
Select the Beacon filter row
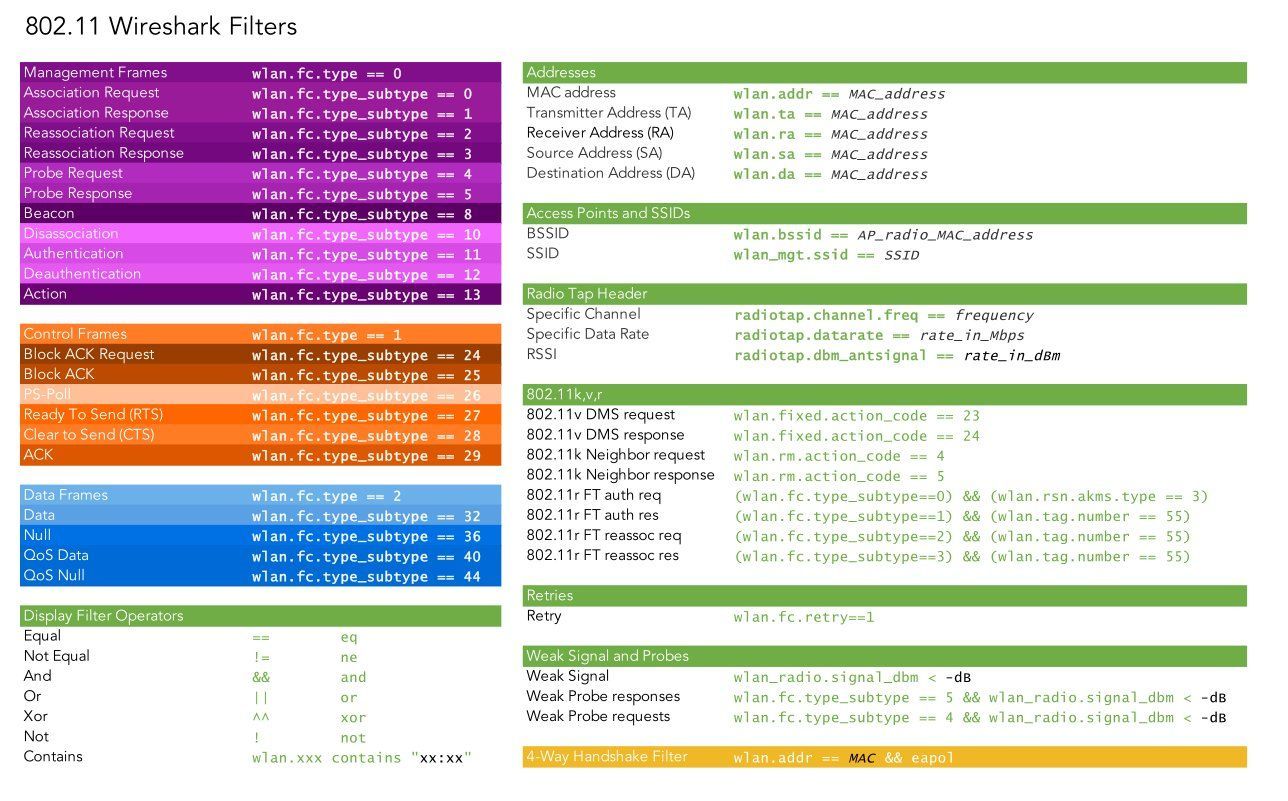pyautogui.click(x=260, y=214)
